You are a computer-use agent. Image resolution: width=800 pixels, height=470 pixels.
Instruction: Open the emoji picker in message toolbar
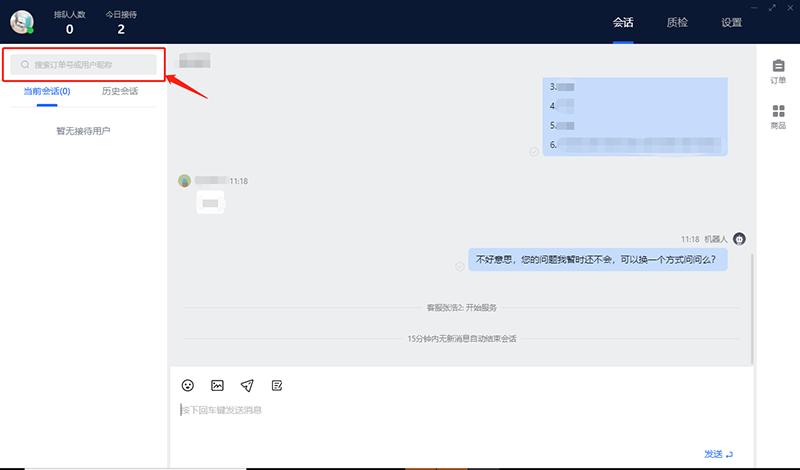pos(187,385)
